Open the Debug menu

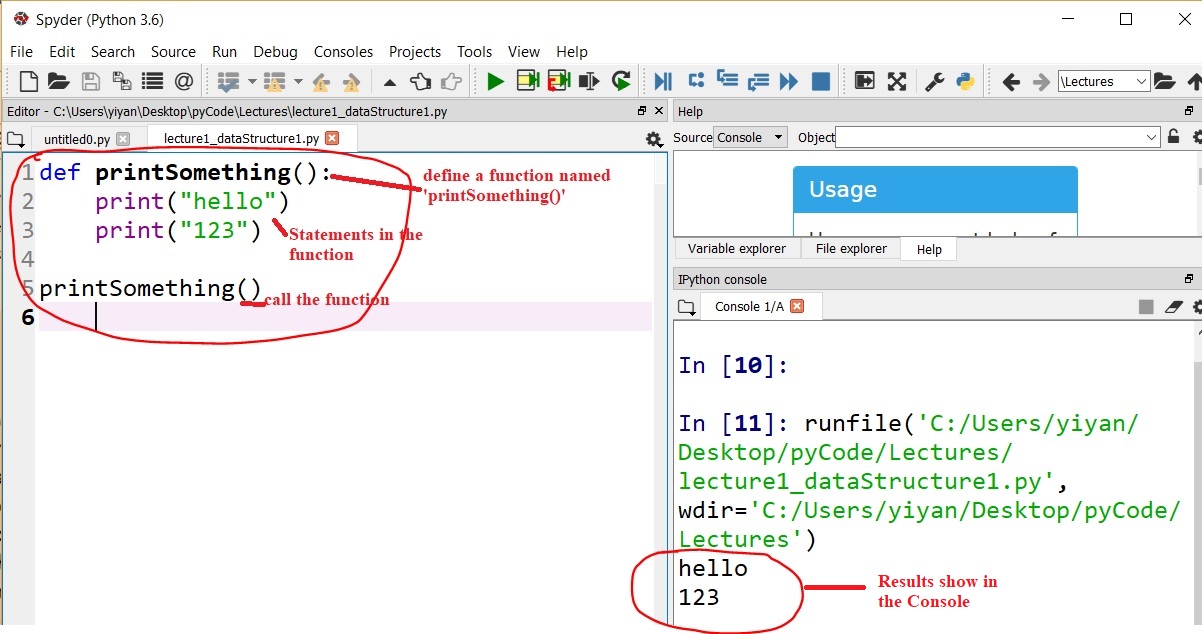click(276, 51)
